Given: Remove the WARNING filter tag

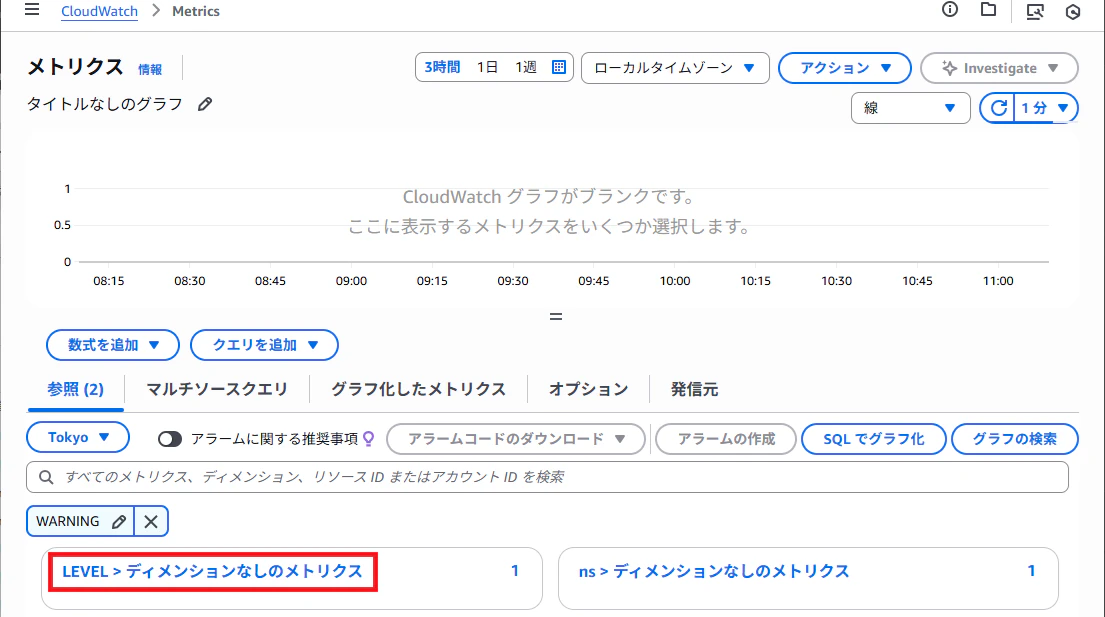Looking at the screenshot, I should (151, 521).
